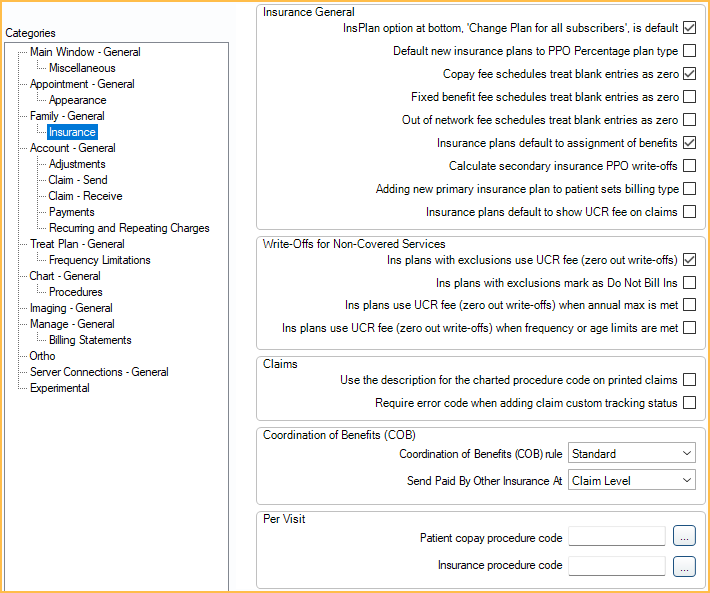
Task: Check Require error code for claim tracking status
Action: (x=689, y=403)
